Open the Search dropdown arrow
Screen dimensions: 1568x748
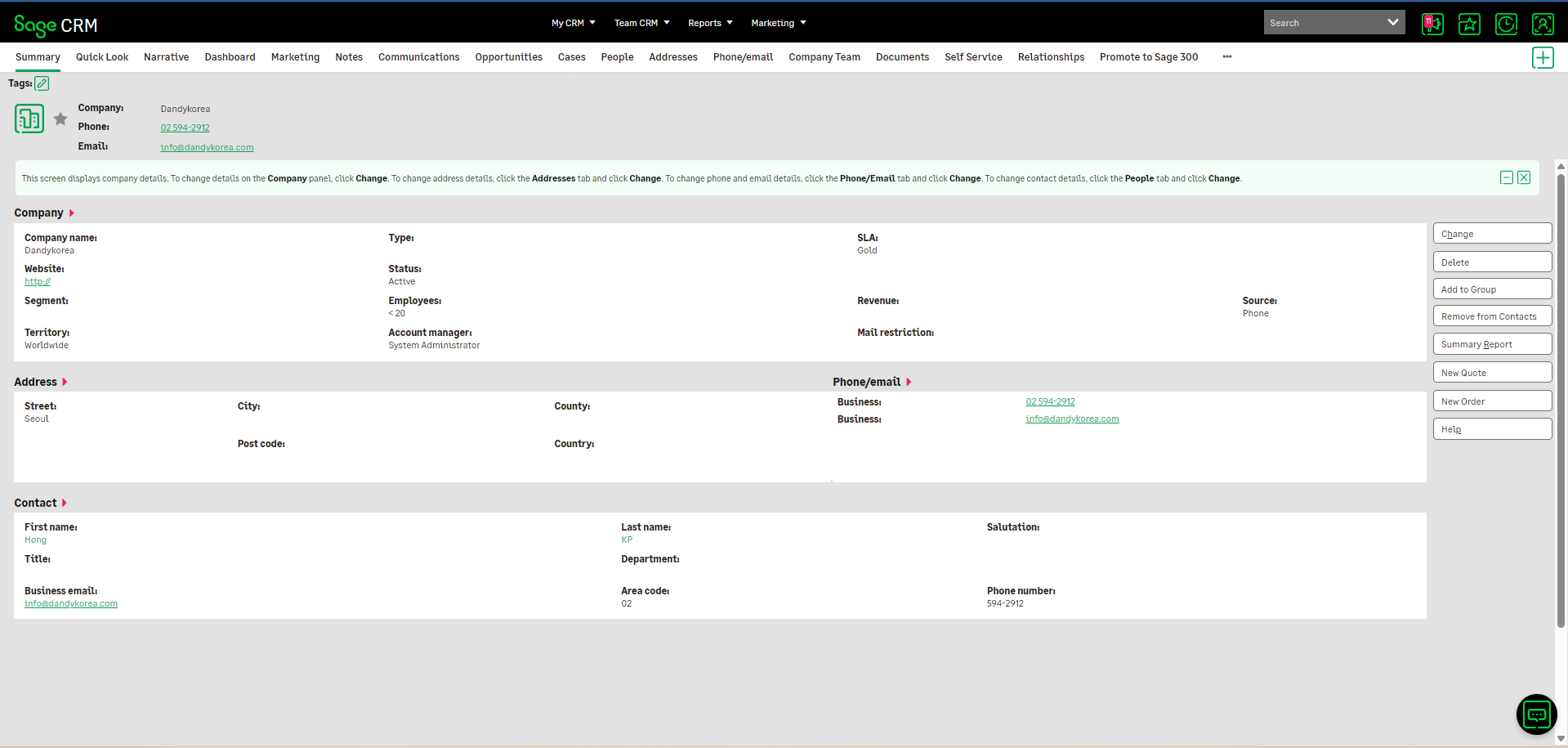[1392, 22]
